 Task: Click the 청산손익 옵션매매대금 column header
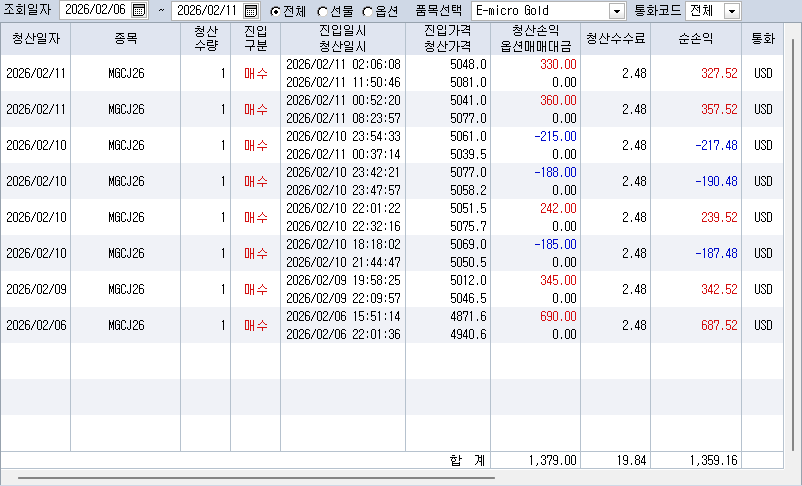(536, 38)
